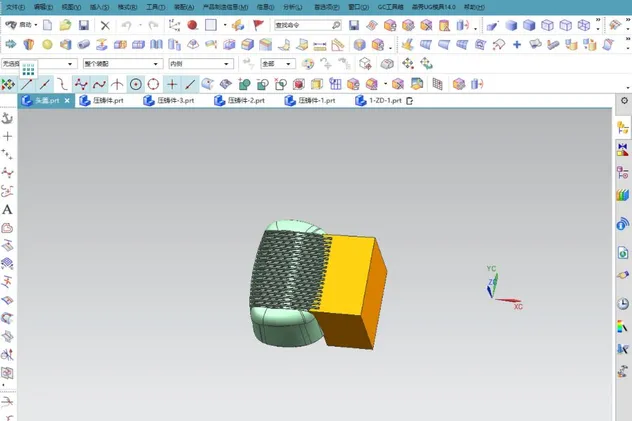Screen dimensions: 632x421
Task: Click the anchor icon in left sidebar
Action: coord(7,118)
